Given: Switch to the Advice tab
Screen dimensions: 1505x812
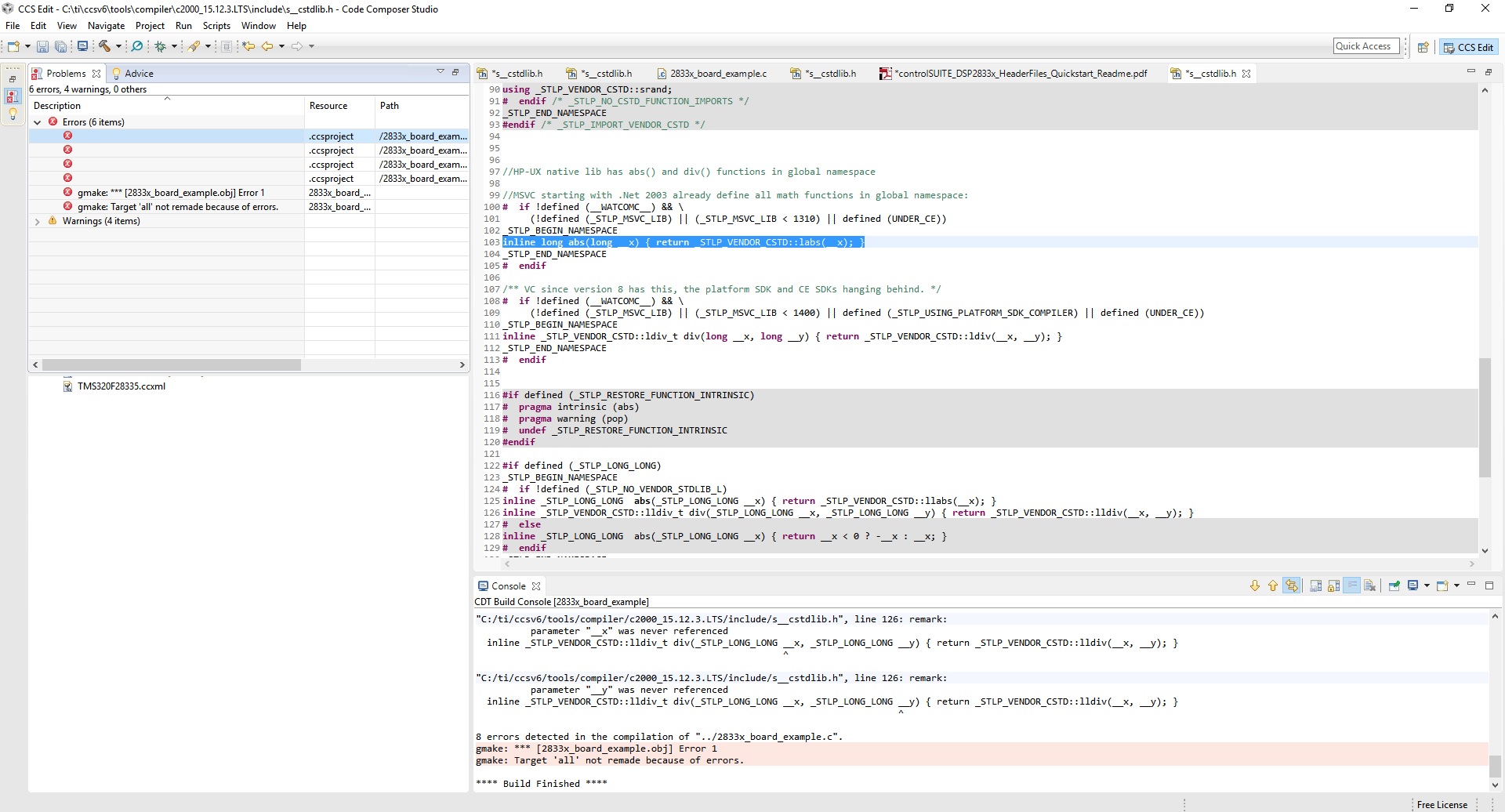Looking at the screenshot, I should [138, 74].
